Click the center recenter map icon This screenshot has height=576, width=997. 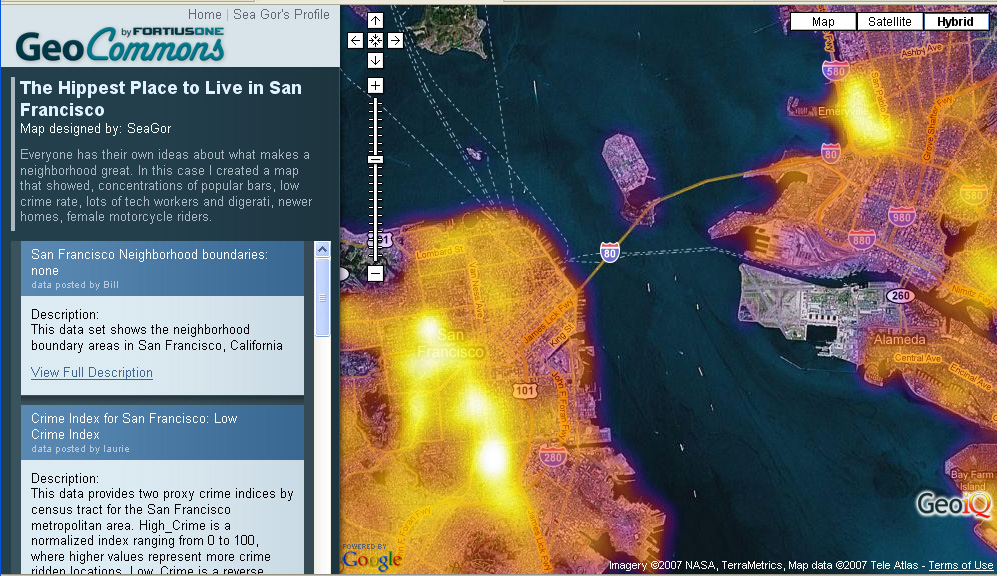tap(375, 41)
